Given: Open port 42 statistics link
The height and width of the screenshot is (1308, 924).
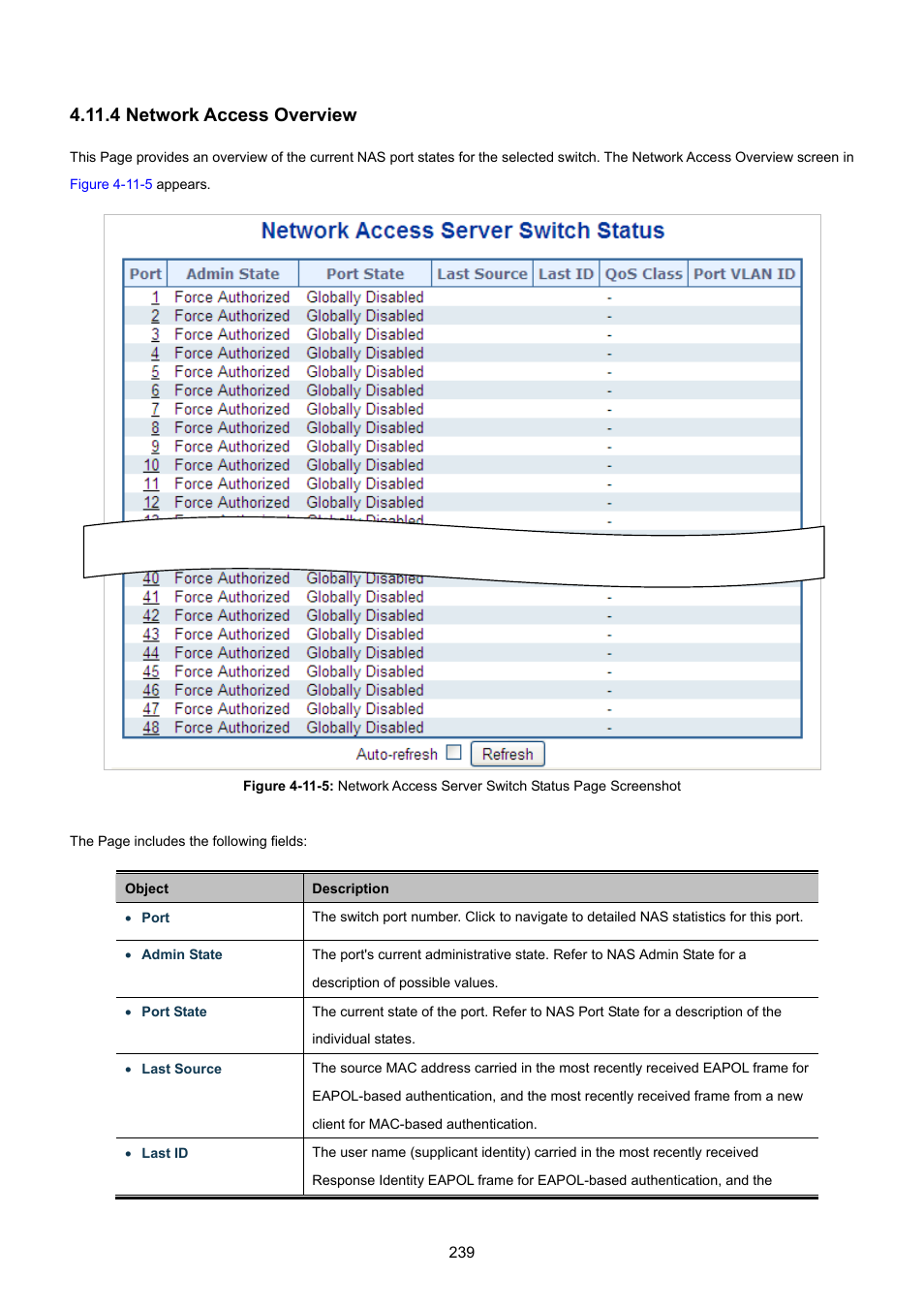Looking at the screenshot, I should [x=151, y=615].
